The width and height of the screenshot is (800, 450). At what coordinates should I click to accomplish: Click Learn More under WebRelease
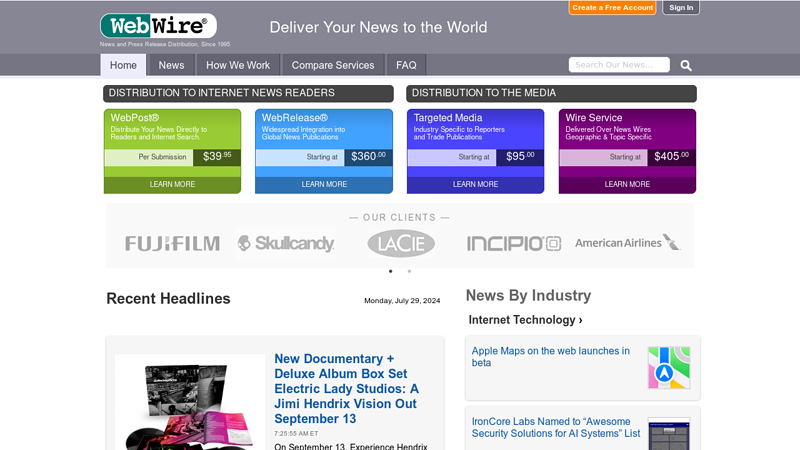[x=324, y=184]
